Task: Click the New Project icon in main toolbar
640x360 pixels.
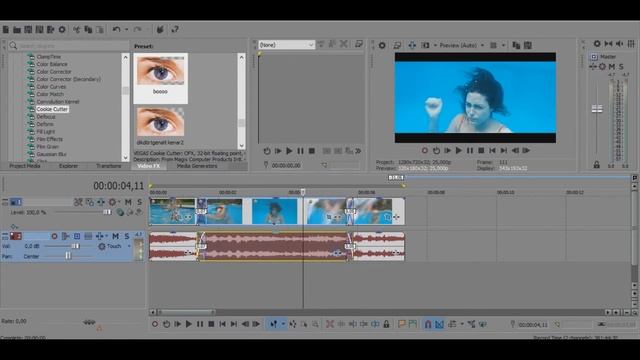Action: (x=6, y=29)
